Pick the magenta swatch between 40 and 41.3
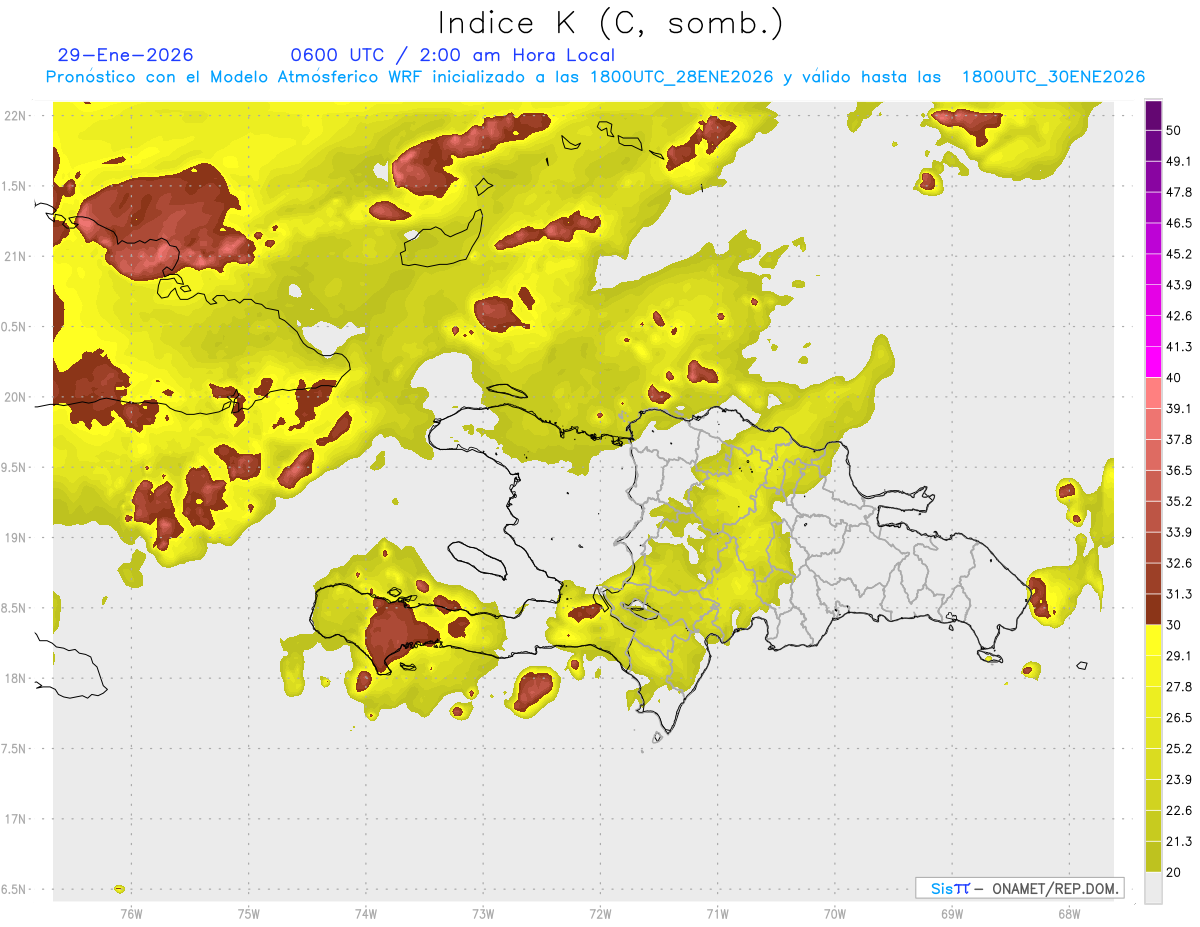The image size is (1200, 927). pyautogui.click(x=1153, y=362)
